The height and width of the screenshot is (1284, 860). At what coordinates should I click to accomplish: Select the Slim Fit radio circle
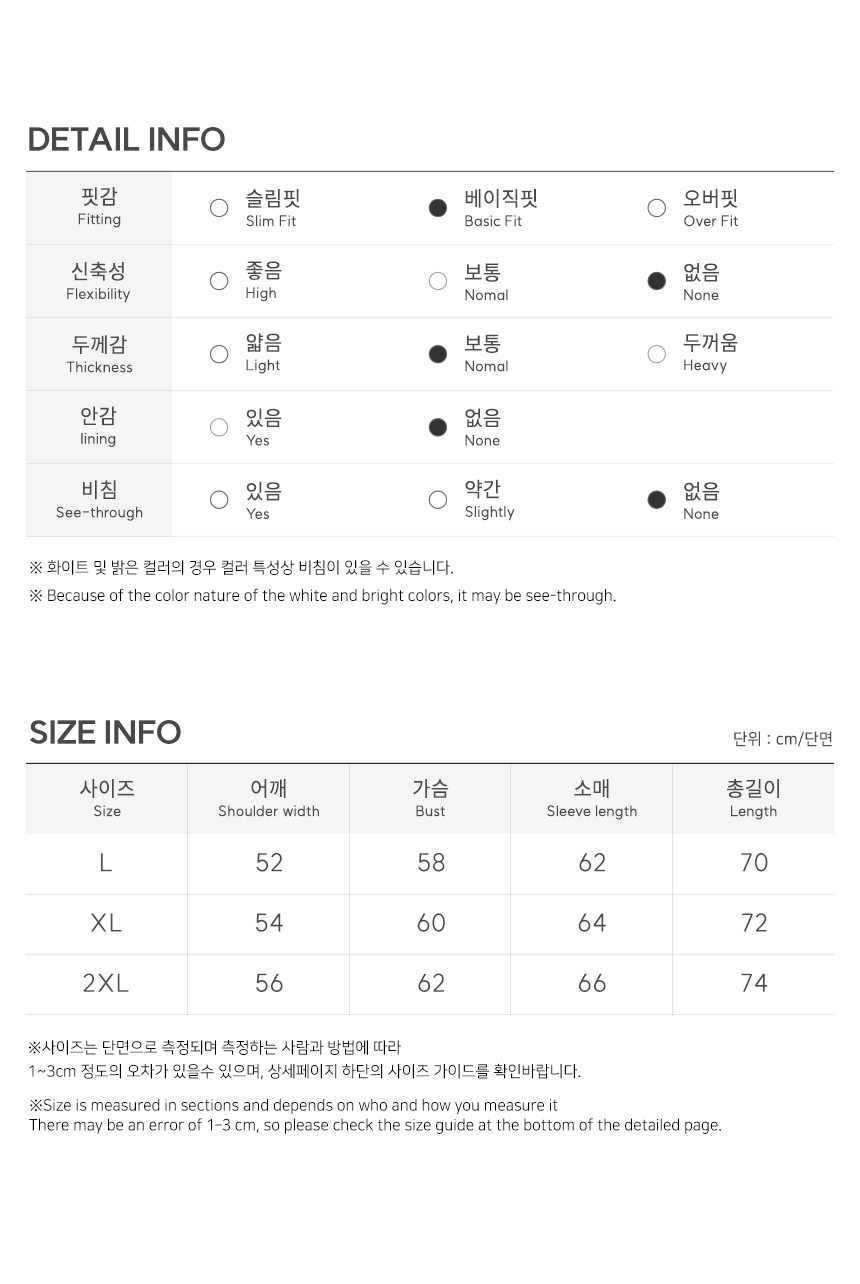[219, 208]
